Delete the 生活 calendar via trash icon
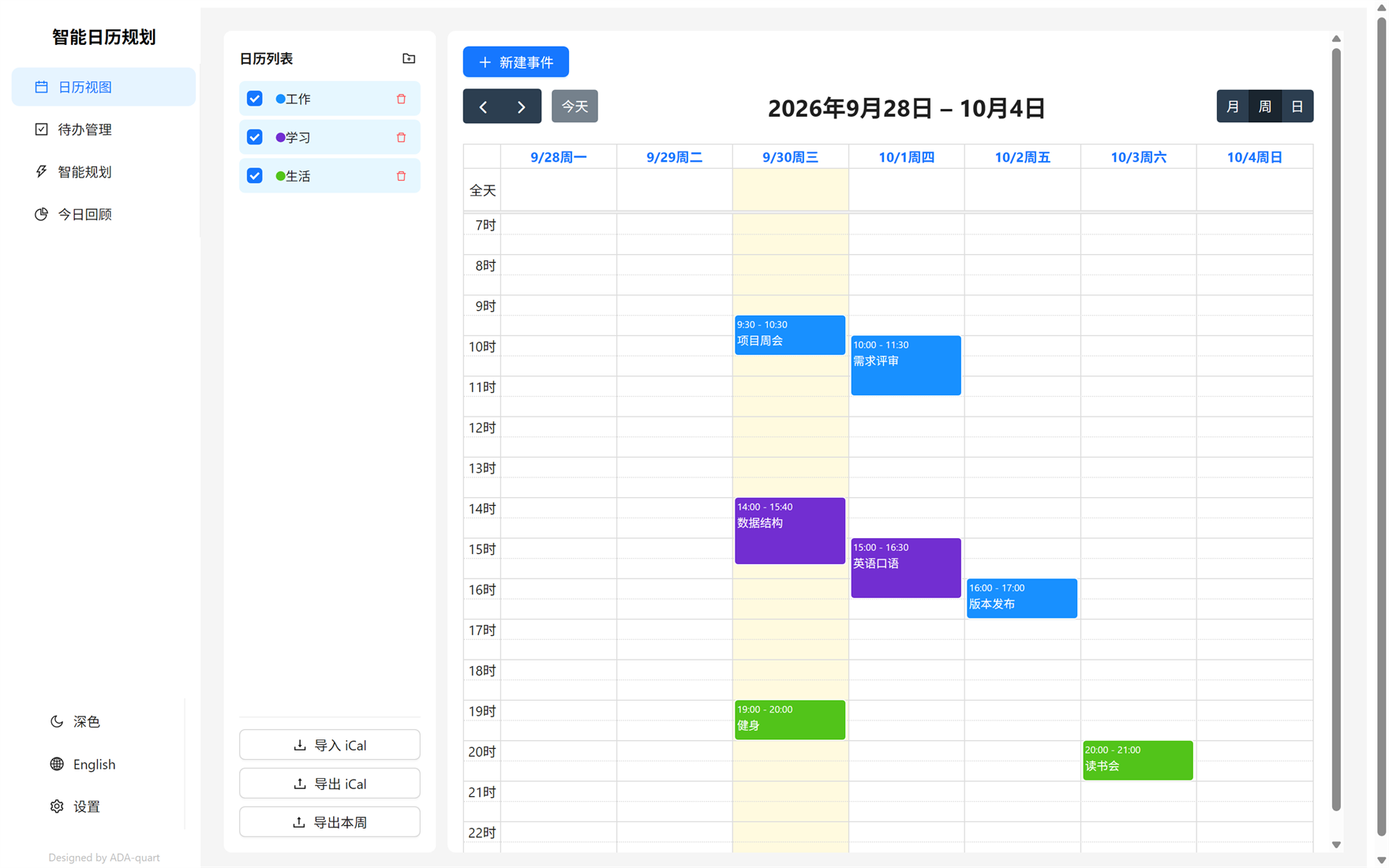Screen dimensions: 1389x868 [401, 176]
